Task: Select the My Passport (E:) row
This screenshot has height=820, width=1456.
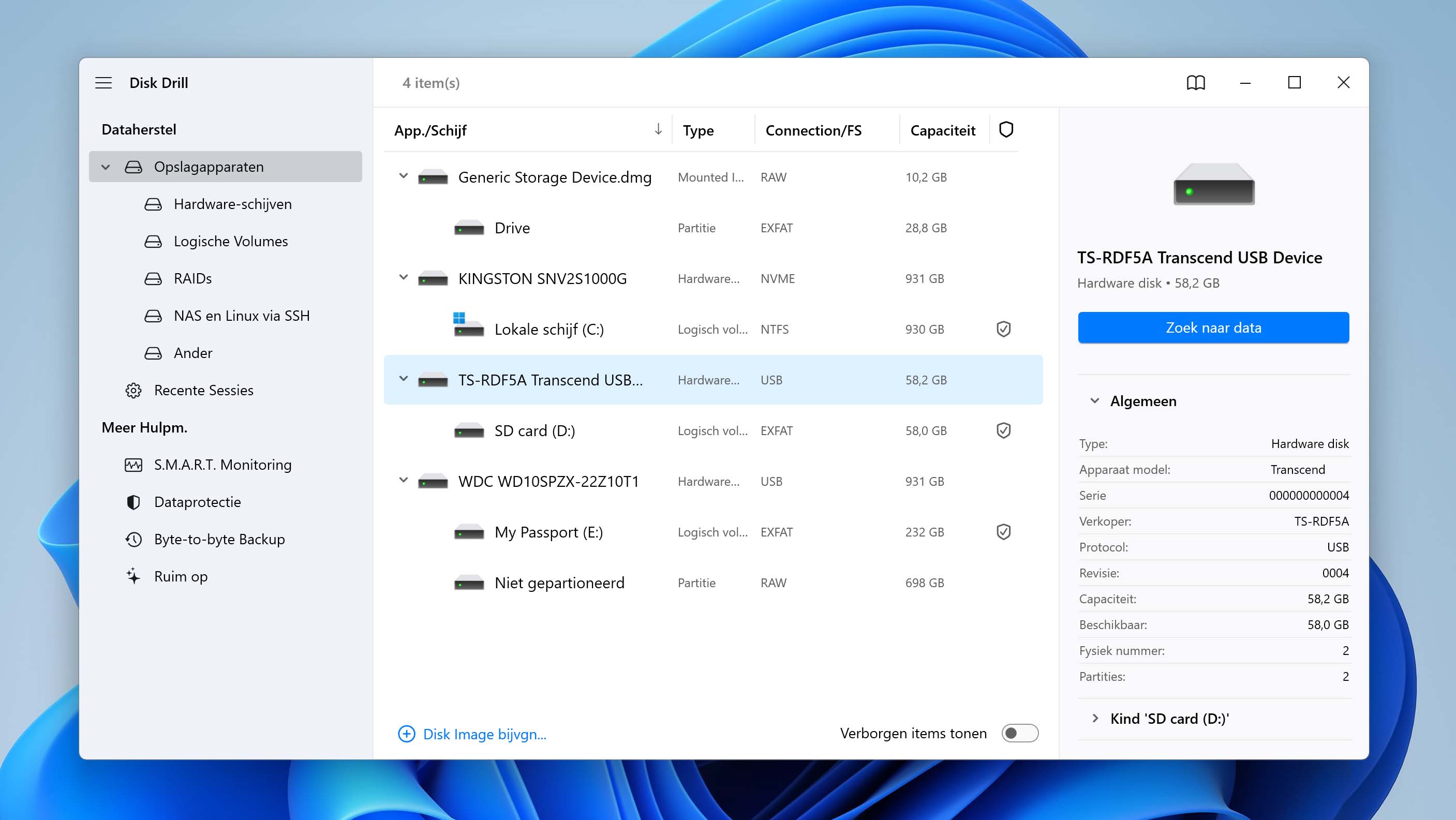Action: (x=714, y=532)
